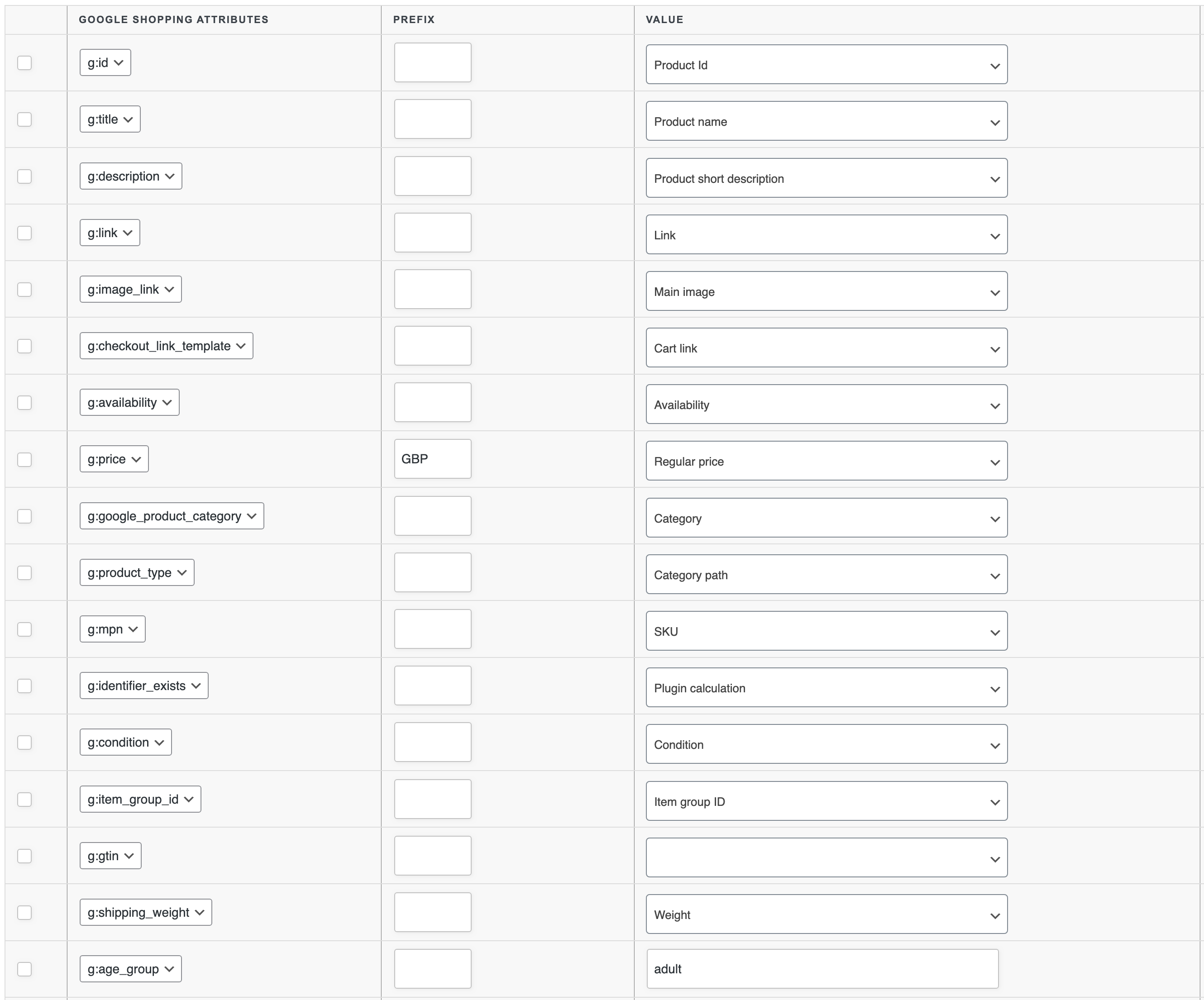1204x1000 pixels.
Task: Open the Plugin calculation value dropdown
Action: [826, 688]
